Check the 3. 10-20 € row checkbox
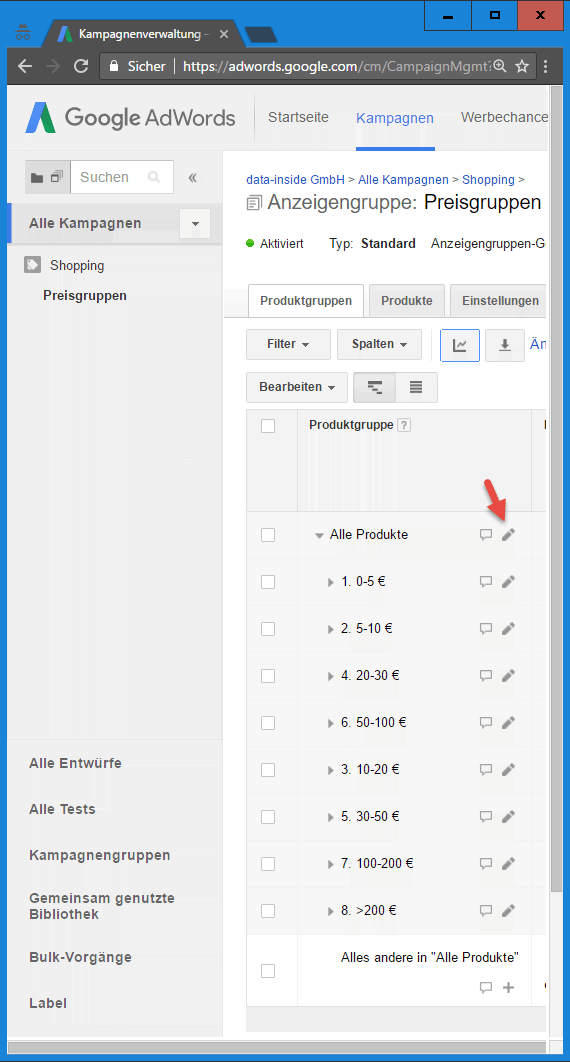Image resolution: width=570 pixels, height=1062 pixels. point(268,770)
